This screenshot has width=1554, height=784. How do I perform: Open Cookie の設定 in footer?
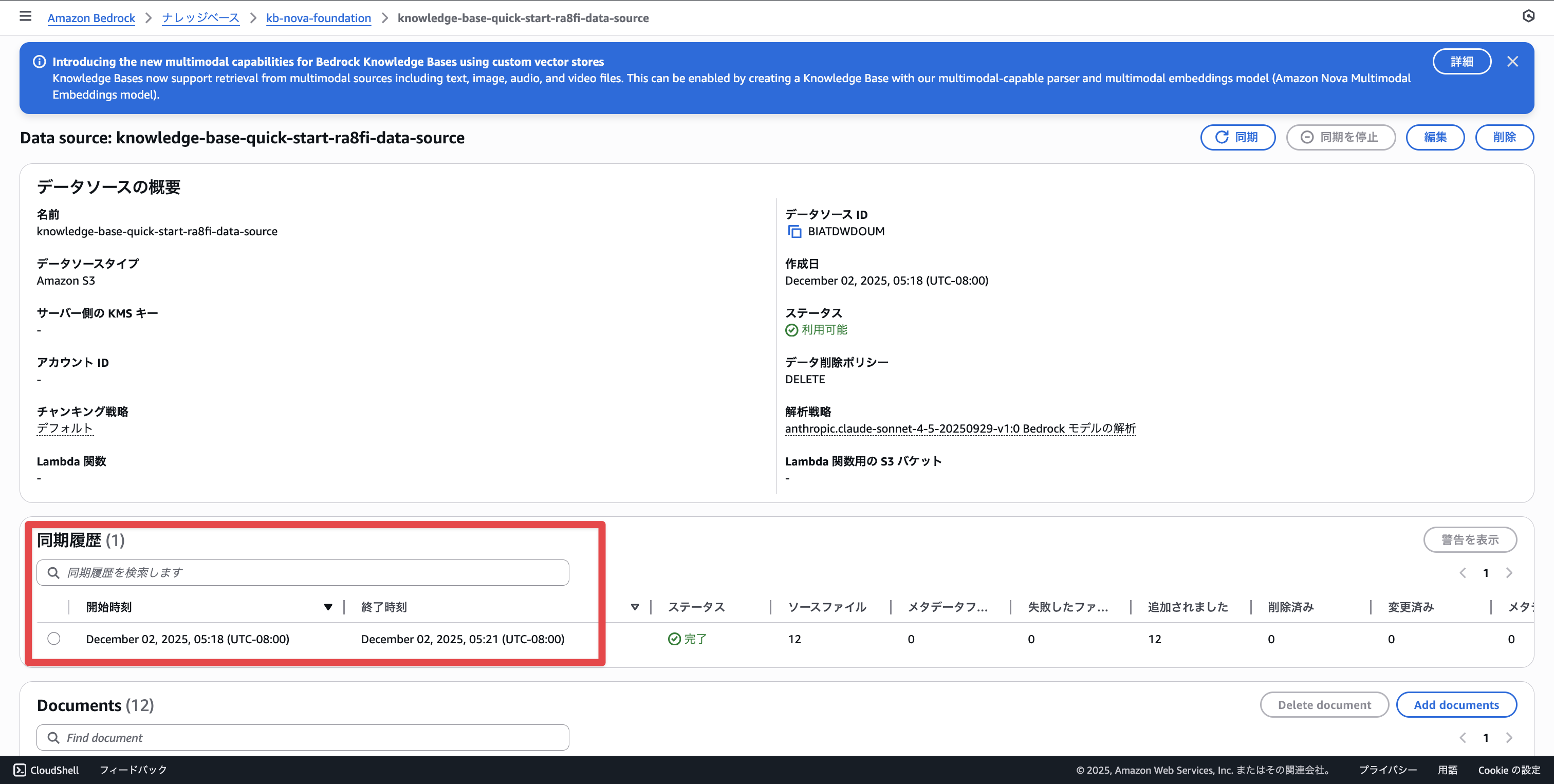(x=1508, y=770)
